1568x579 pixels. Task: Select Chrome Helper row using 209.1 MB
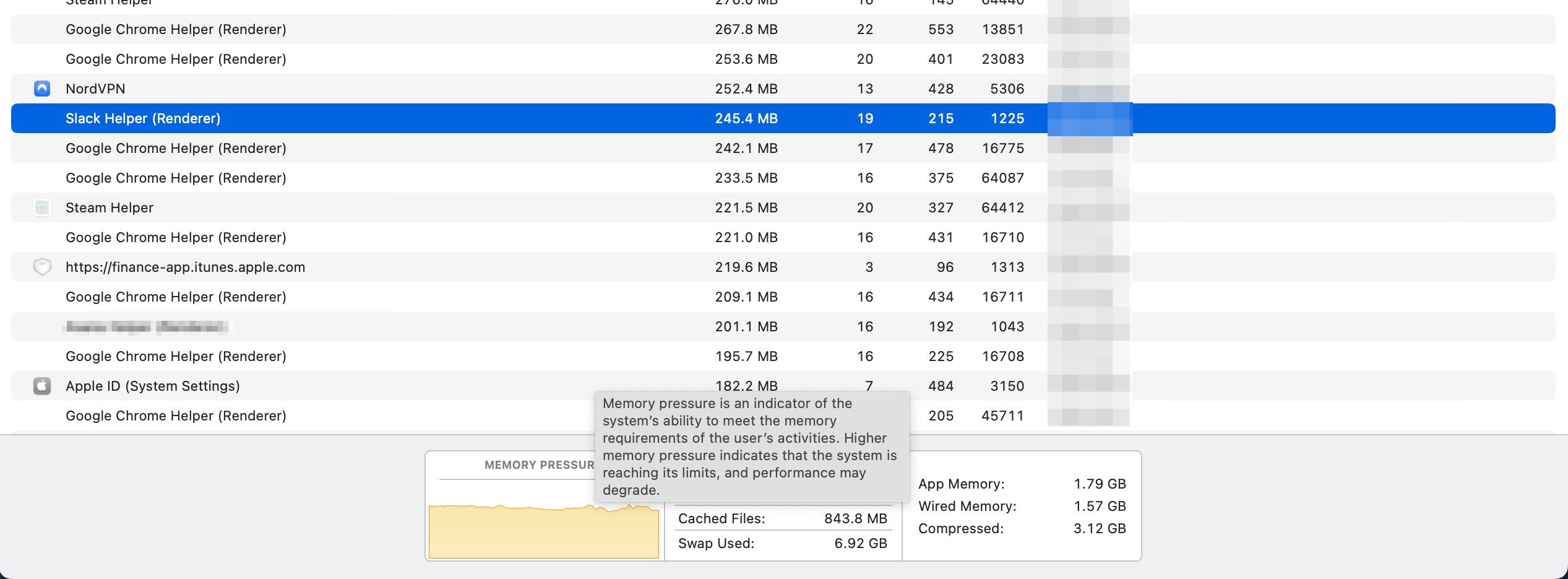tap(176, 297)
